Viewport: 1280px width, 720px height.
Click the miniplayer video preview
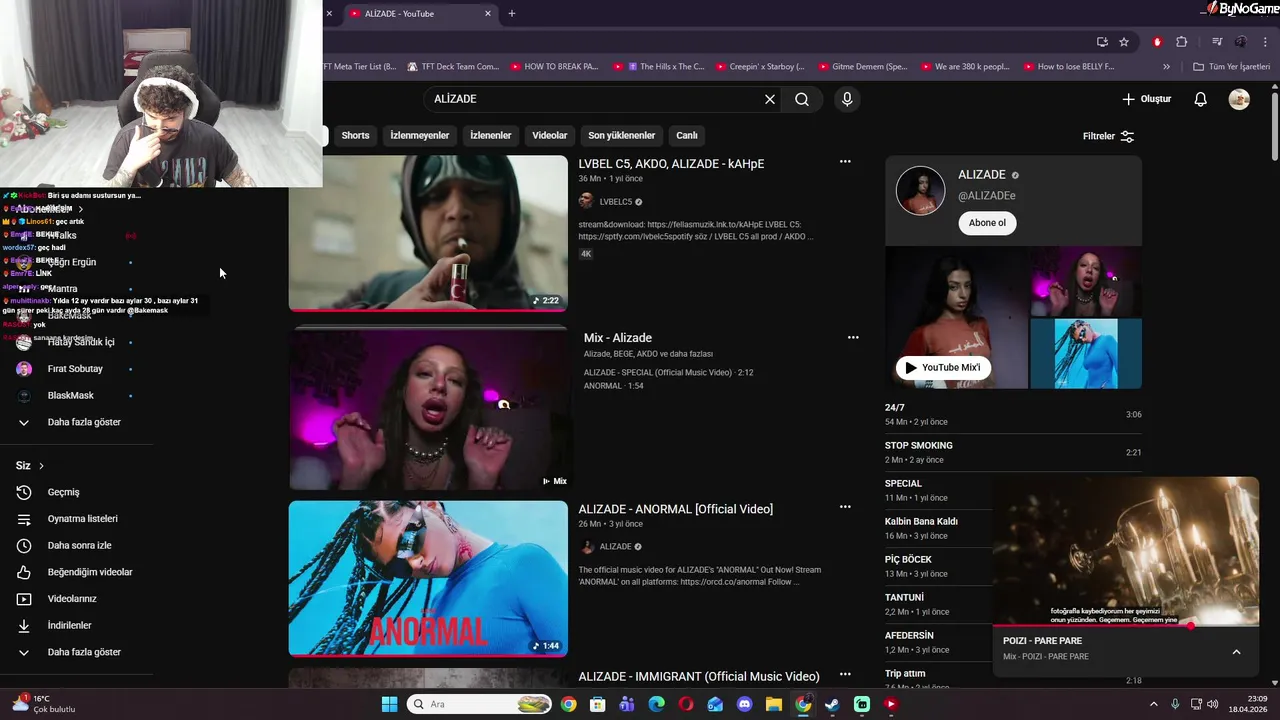pos(1126,551)
